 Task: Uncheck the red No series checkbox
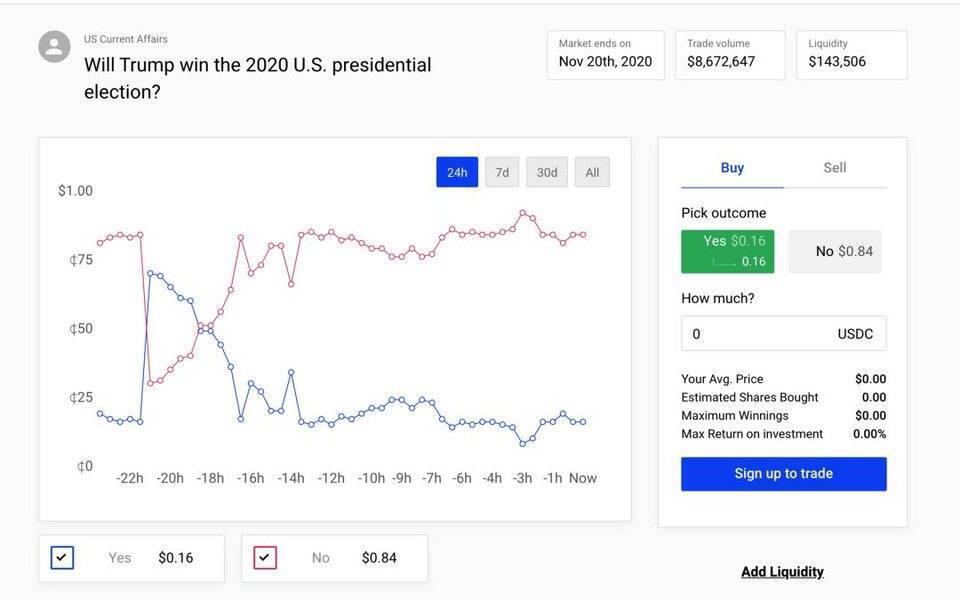(265, 558)
